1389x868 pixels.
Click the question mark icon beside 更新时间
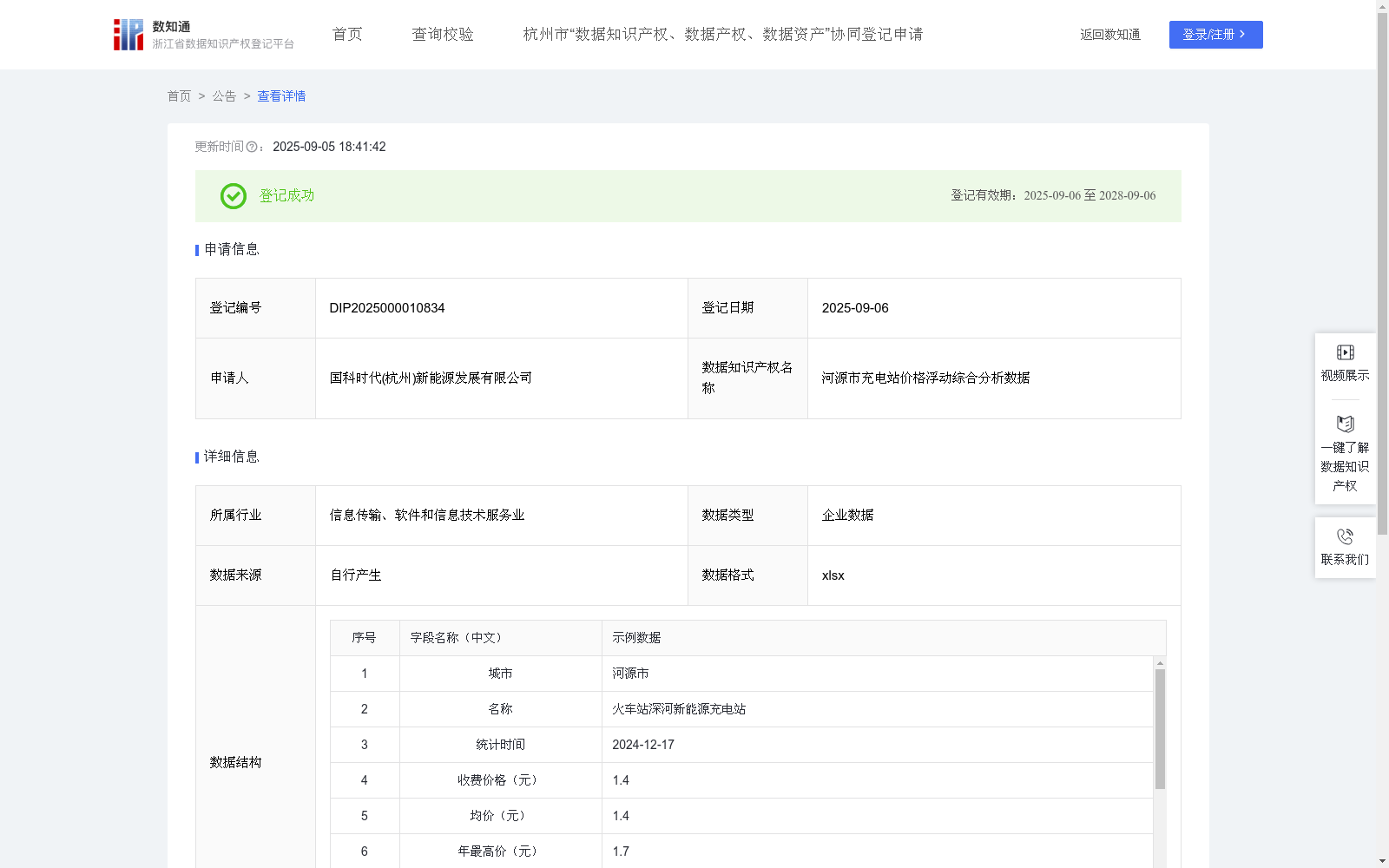point(253,147)
